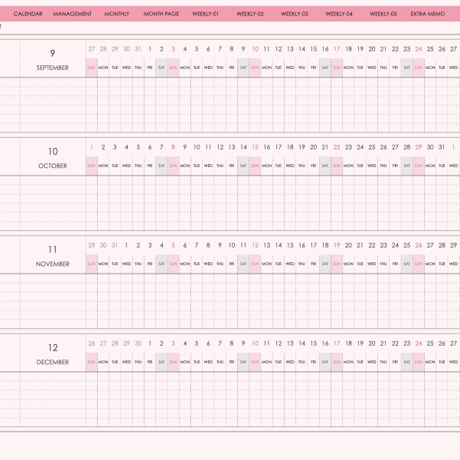Select October date 31
The width and height of the screenshot is (460, 460).
click(x=442, y=147)
